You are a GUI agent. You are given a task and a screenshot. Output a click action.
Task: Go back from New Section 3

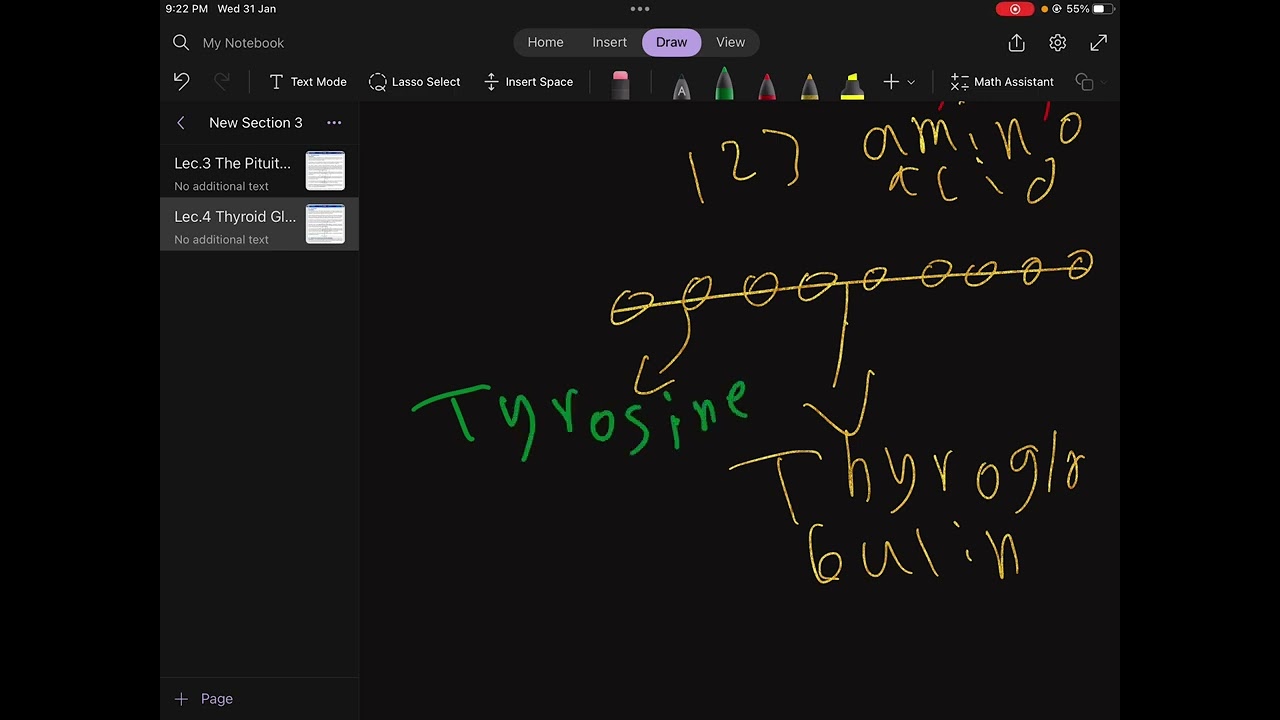point(181,123)
